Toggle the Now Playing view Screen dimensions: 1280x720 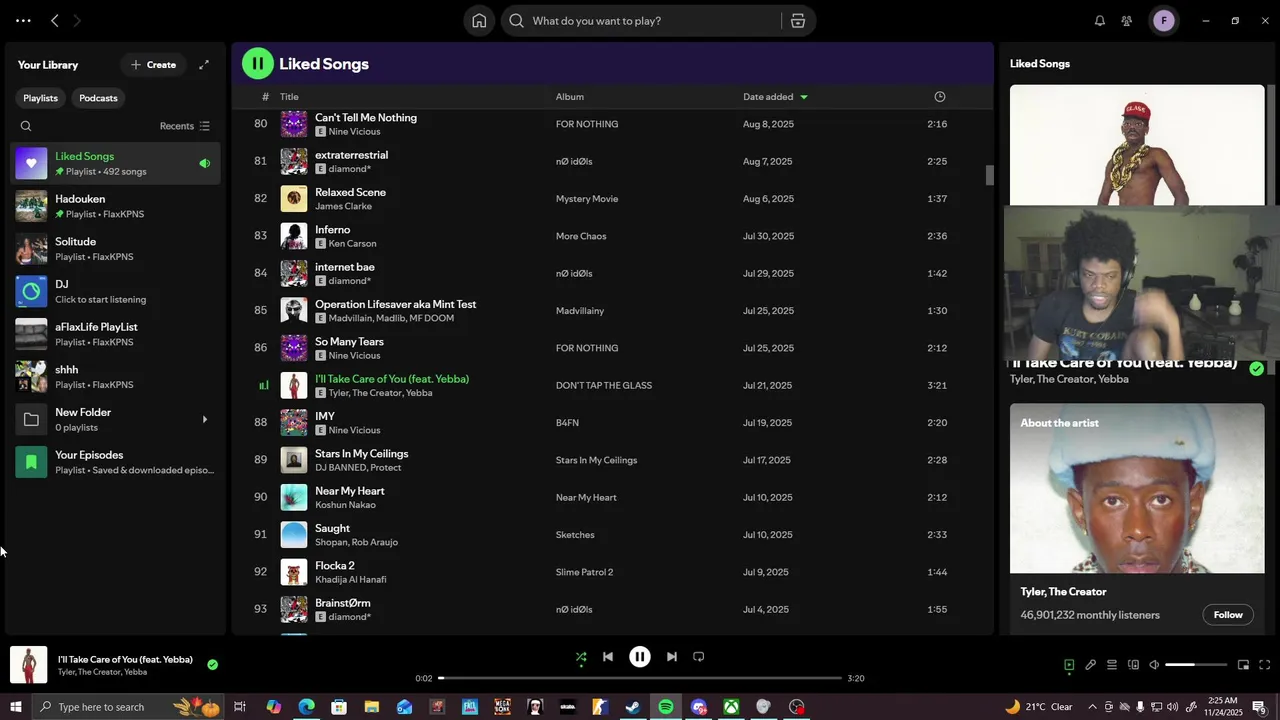coord(1069,665)
